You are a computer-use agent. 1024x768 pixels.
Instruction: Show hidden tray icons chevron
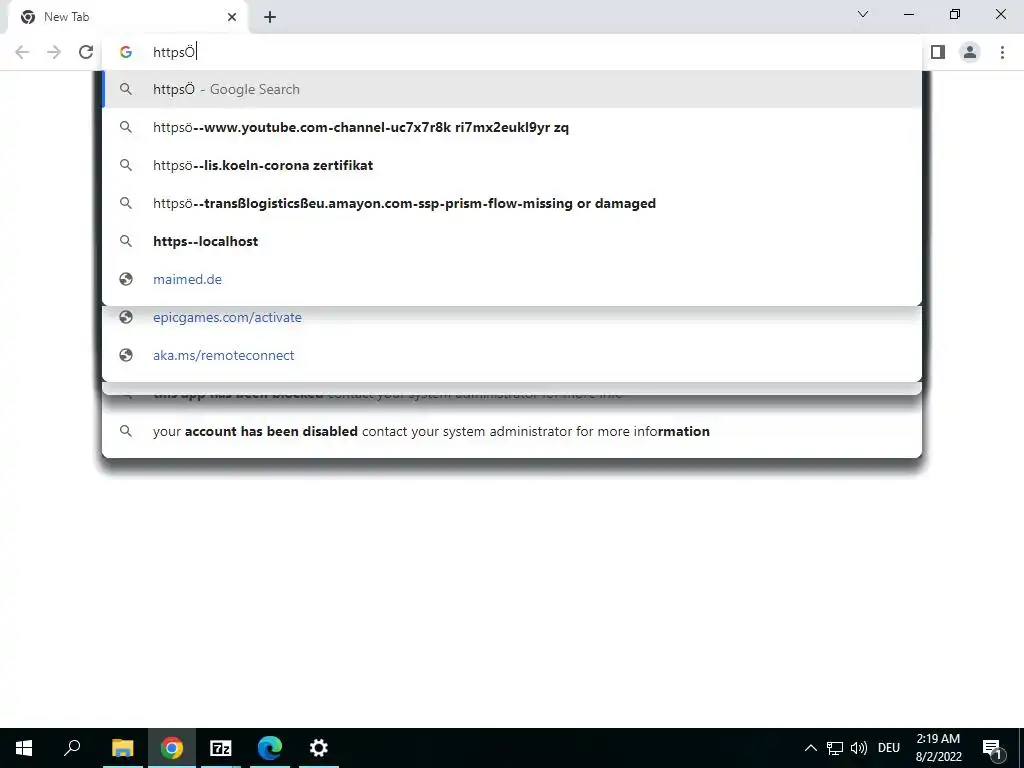pyautogui.click(x=810, y=748)
